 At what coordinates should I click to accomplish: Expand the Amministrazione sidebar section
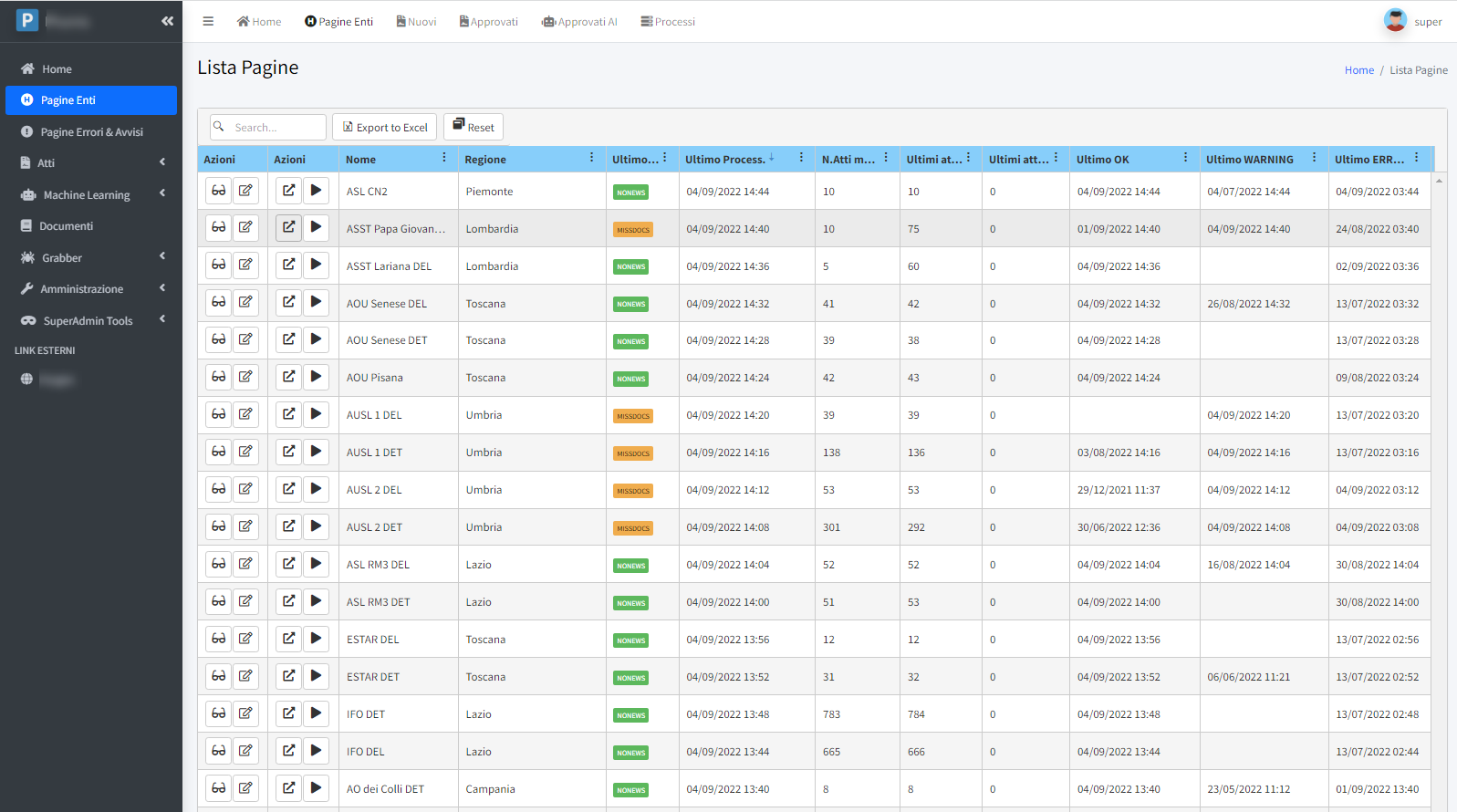[x=82, y=288]
